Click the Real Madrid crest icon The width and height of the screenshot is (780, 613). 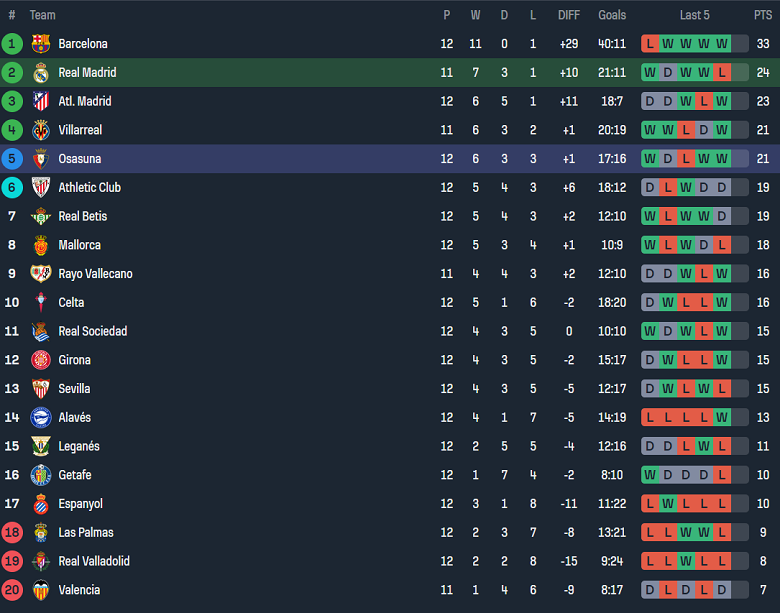[x=41, y=73]
